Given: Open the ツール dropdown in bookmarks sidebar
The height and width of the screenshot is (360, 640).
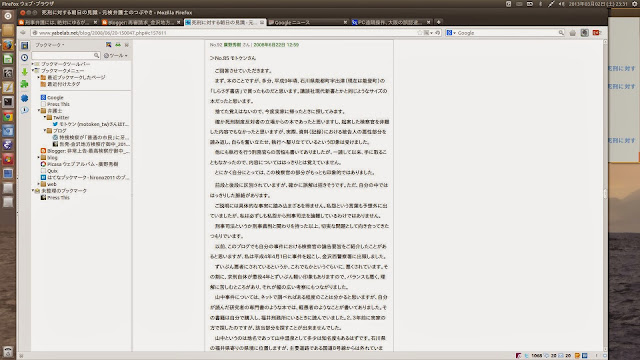Looking at the screenshot, I should click(116, 55).
